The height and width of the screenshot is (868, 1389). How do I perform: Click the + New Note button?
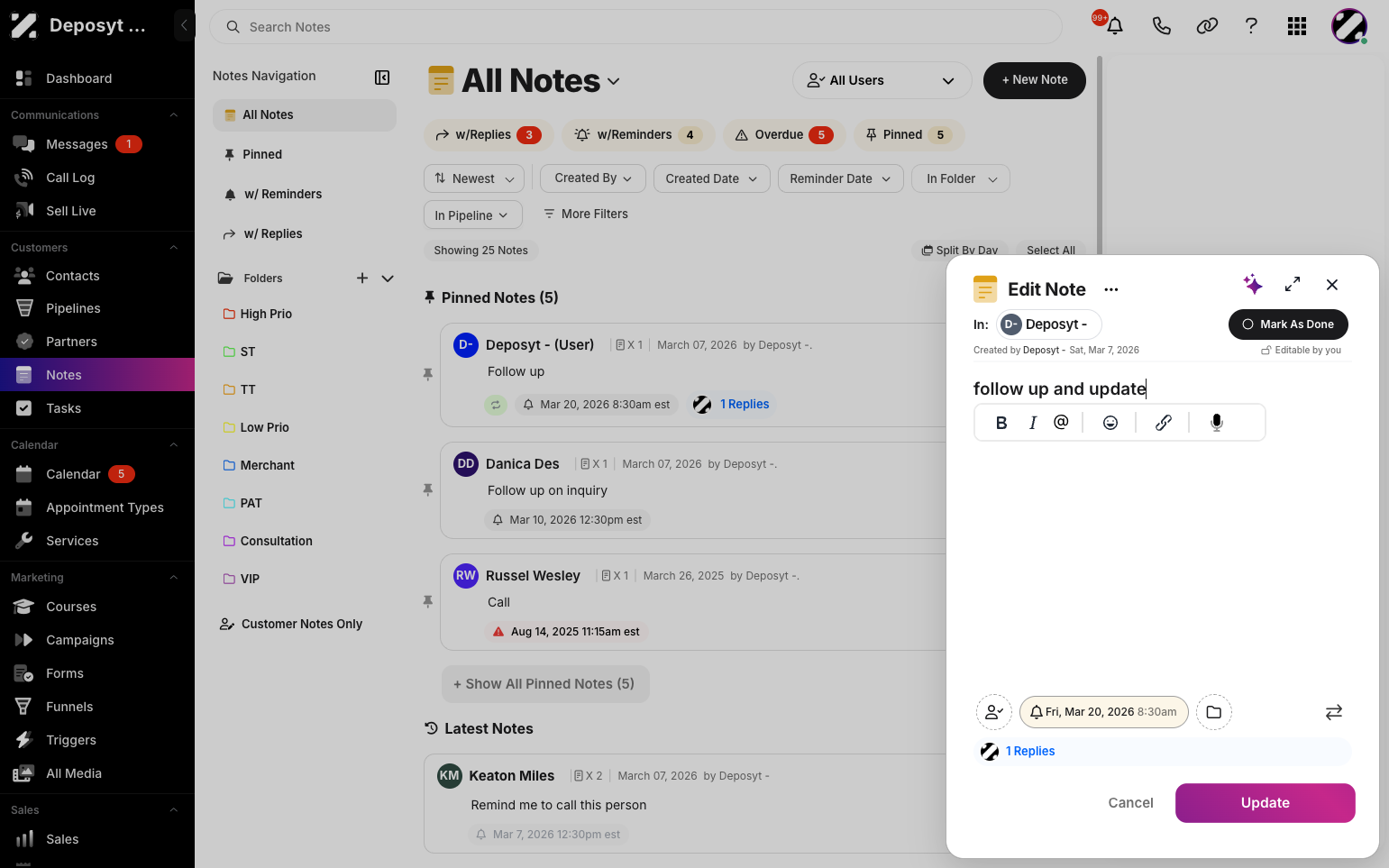click(x=1034, y=80)
